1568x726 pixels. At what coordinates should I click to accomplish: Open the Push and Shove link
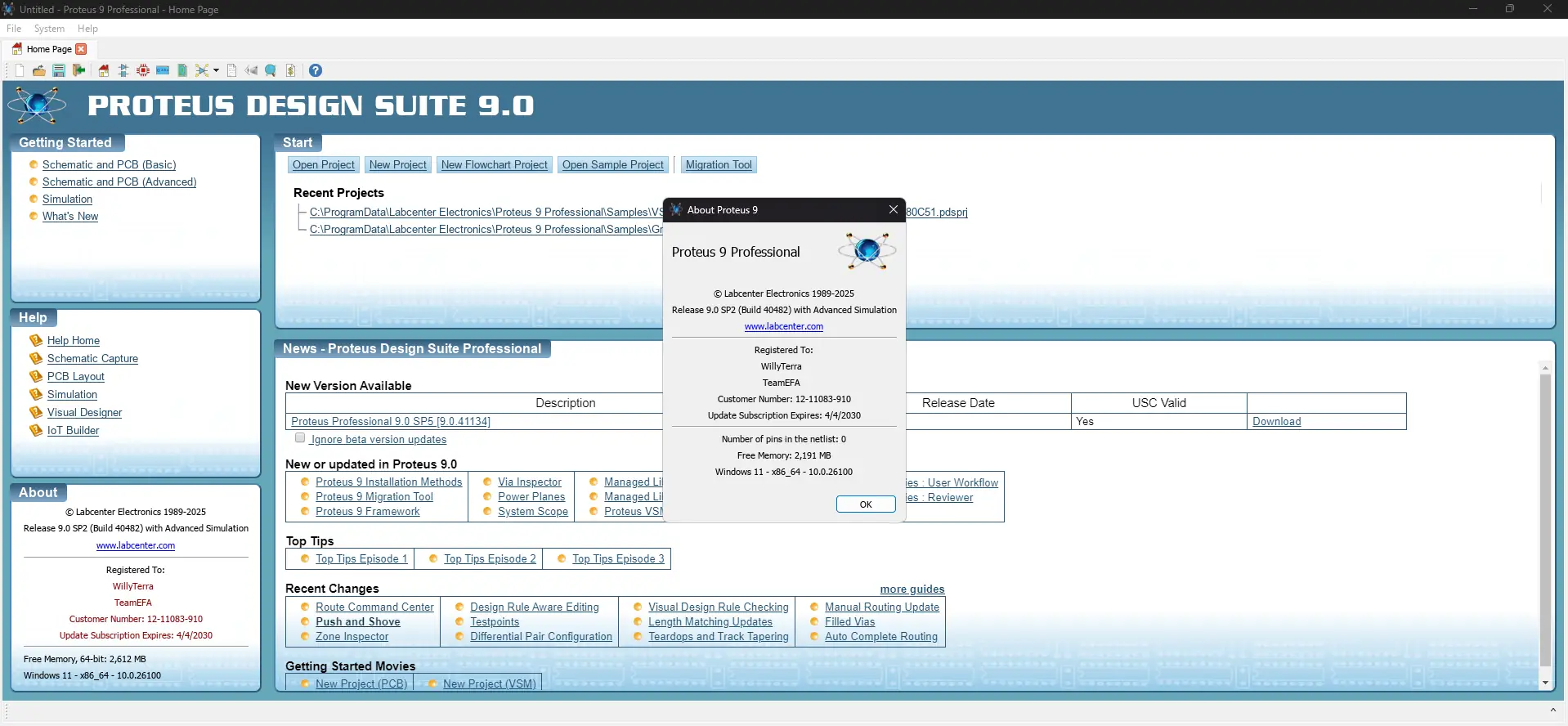(x=358, y=622)
